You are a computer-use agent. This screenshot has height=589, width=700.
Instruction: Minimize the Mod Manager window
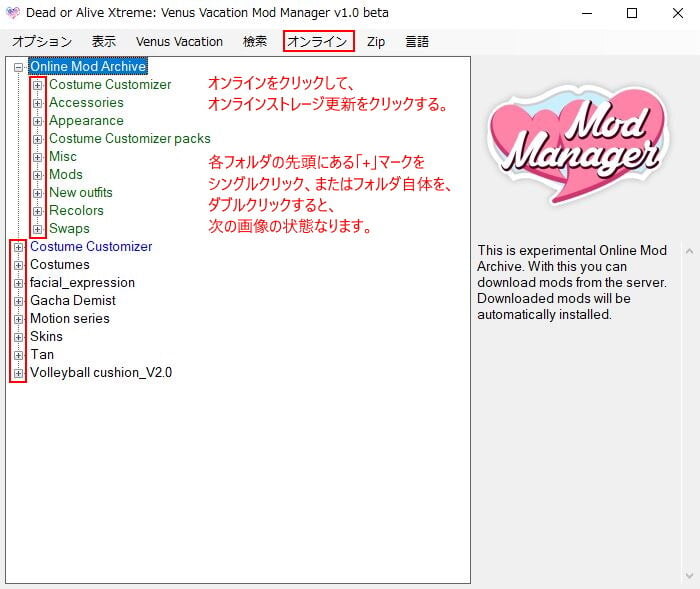tap(587, 13)
